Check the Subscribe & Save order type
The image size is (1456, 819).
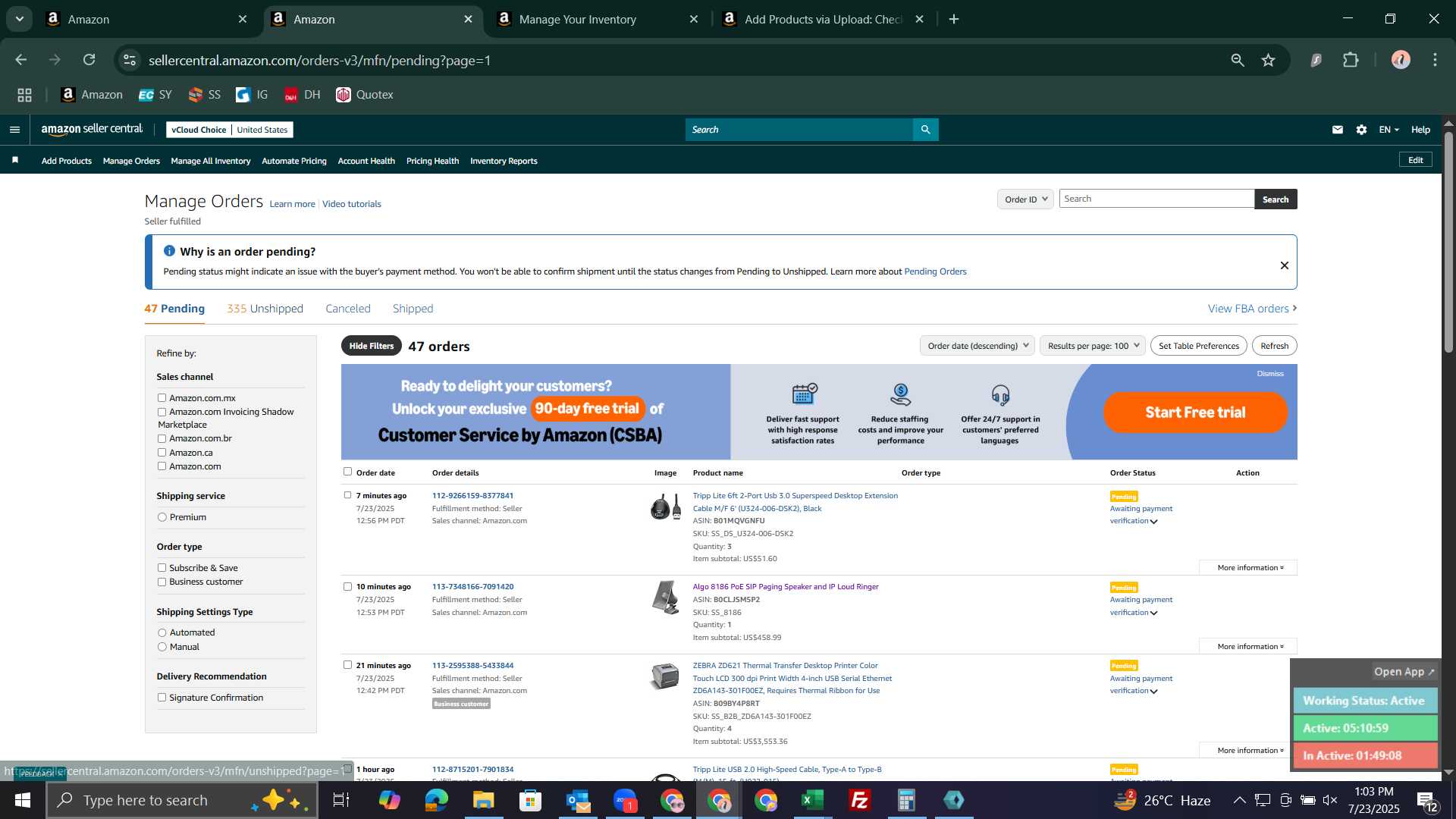point(162,568)
